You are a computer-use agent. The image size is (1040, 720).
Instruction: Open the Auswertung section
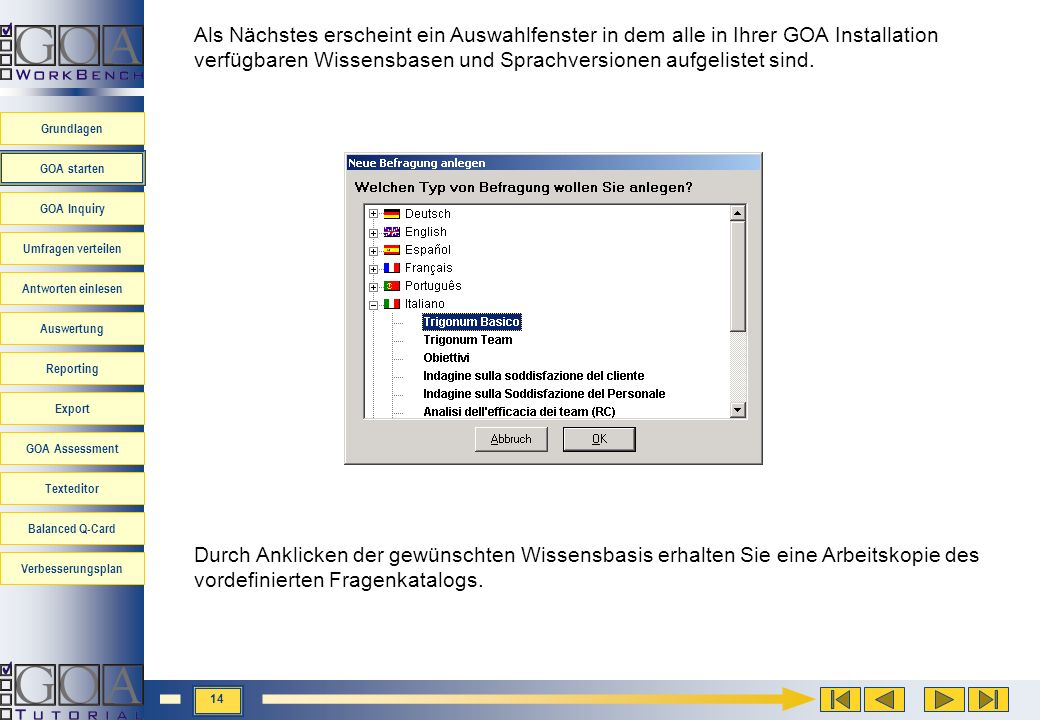coord(72,329)
